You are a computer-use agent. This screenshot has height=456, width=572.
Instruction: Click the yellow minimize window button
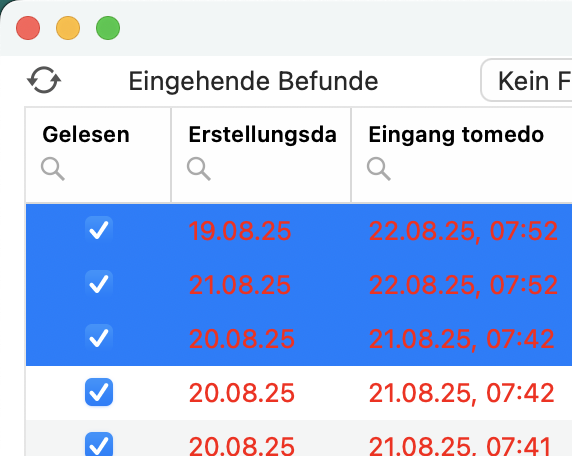pos(68,28)
